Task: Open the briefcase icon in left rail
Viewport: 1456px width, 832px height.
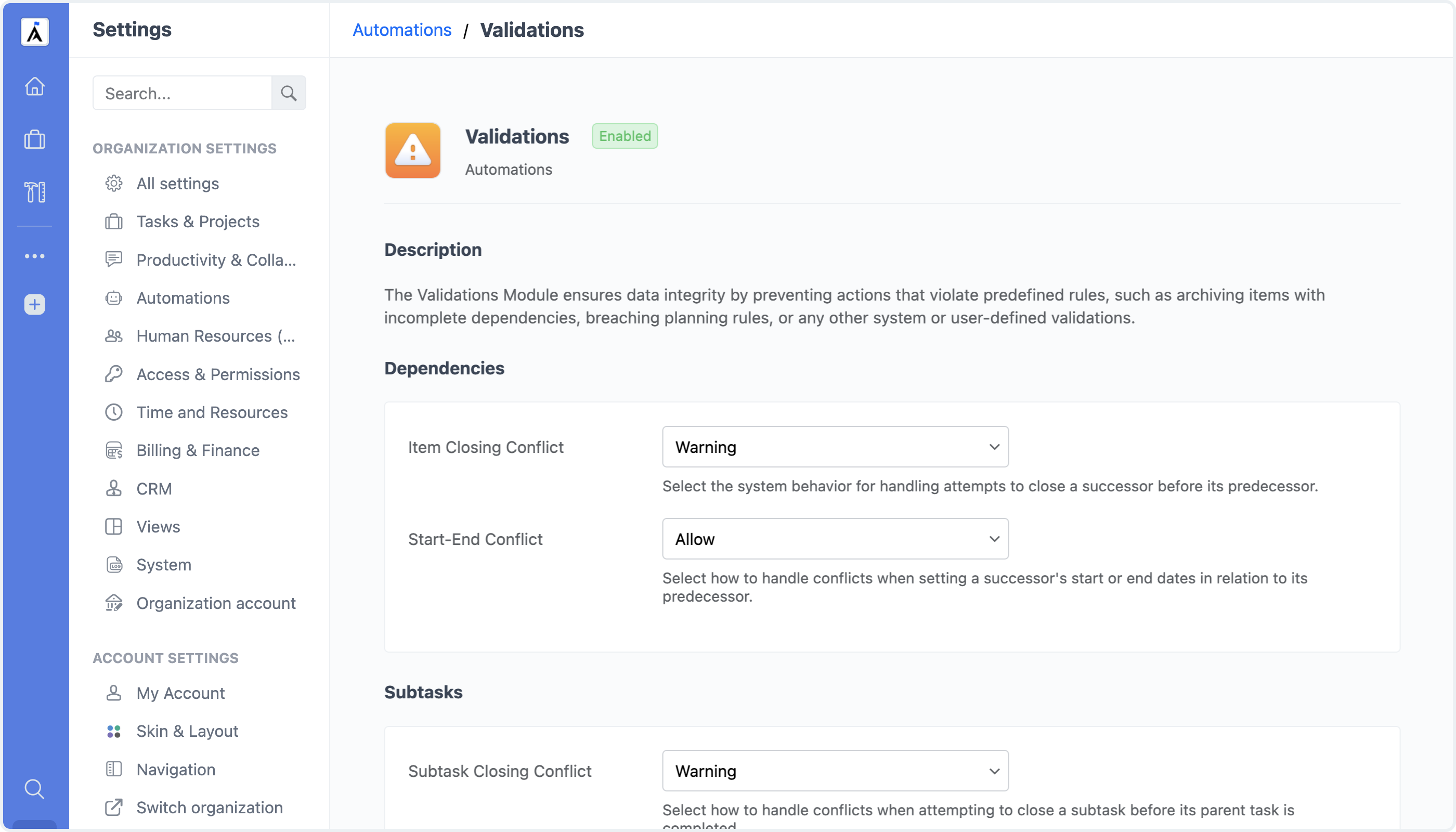Action: coord(35,139)
